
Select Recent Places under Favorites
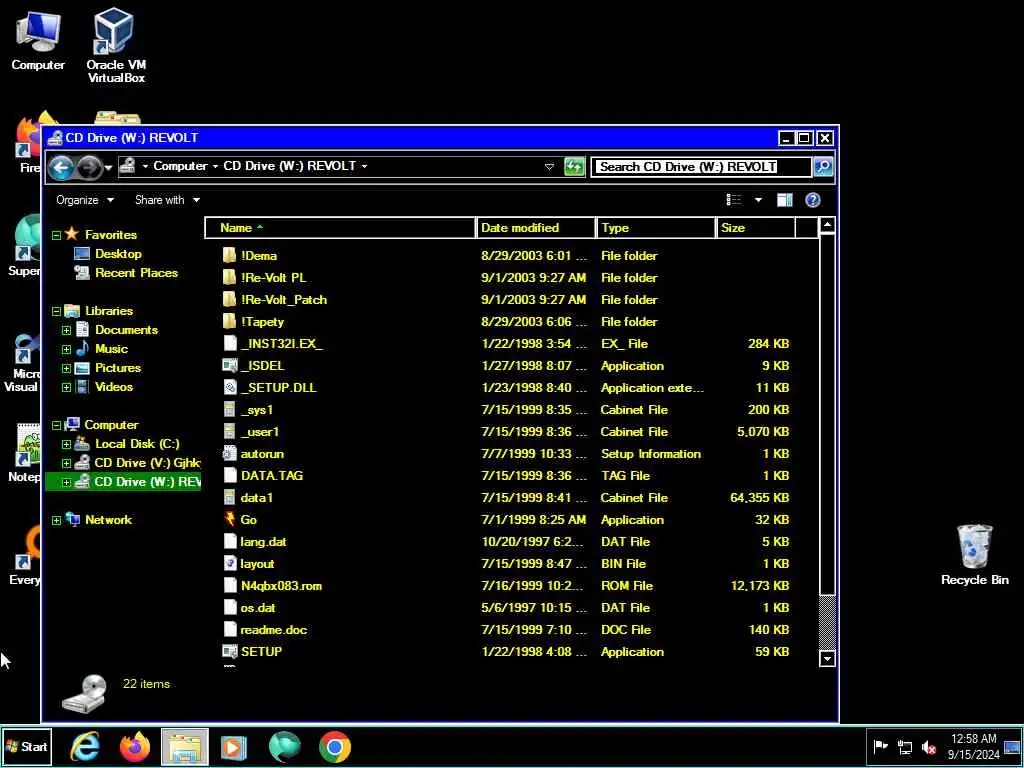click(136, 273)
